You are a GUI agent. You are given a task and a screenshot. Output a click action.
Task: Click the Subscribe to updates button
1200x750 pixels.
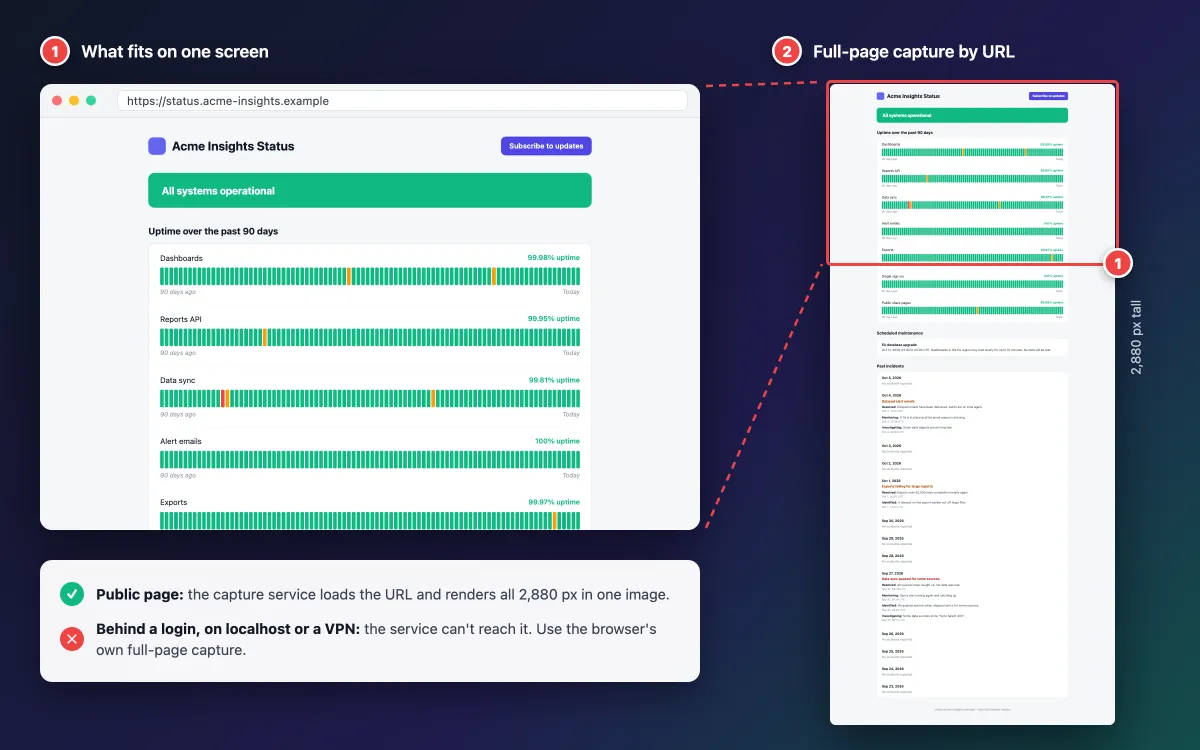click(546, 146)
